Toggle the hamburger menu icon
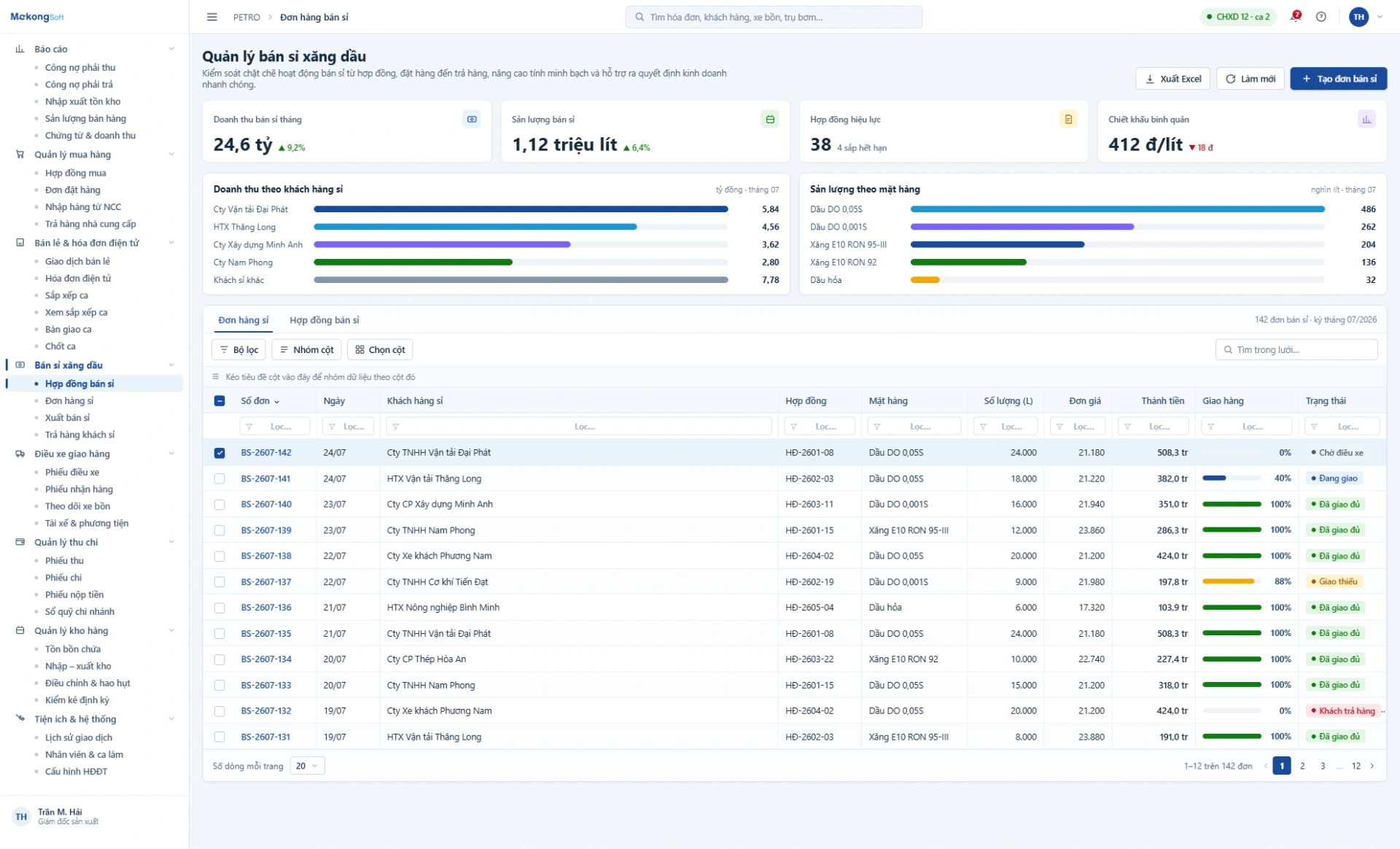The height and width of the screenshot is (849, 1400). [211, 17]
